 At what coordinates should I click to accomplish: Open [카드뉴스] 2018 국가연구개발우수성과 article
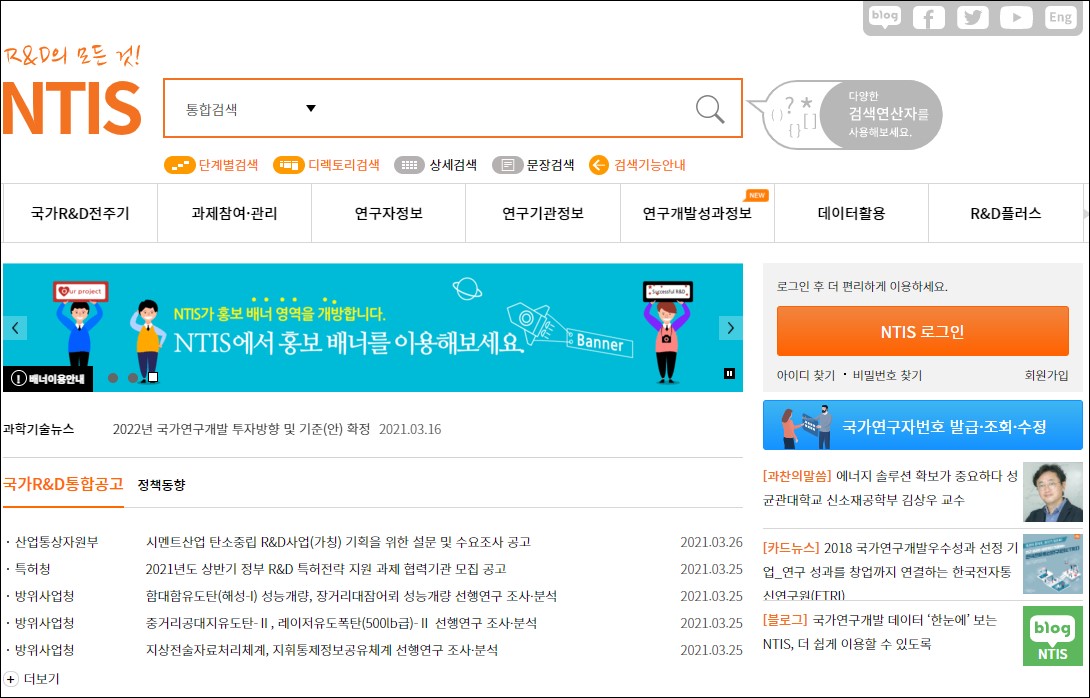[890, 571]
